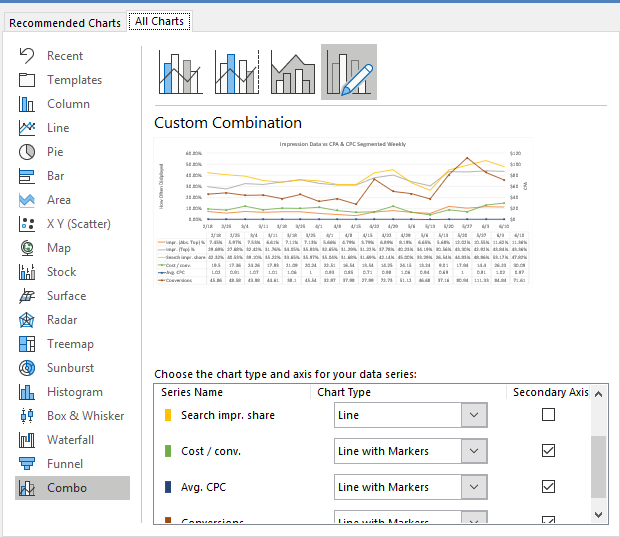Open the Pie chart category

(55, 152)
